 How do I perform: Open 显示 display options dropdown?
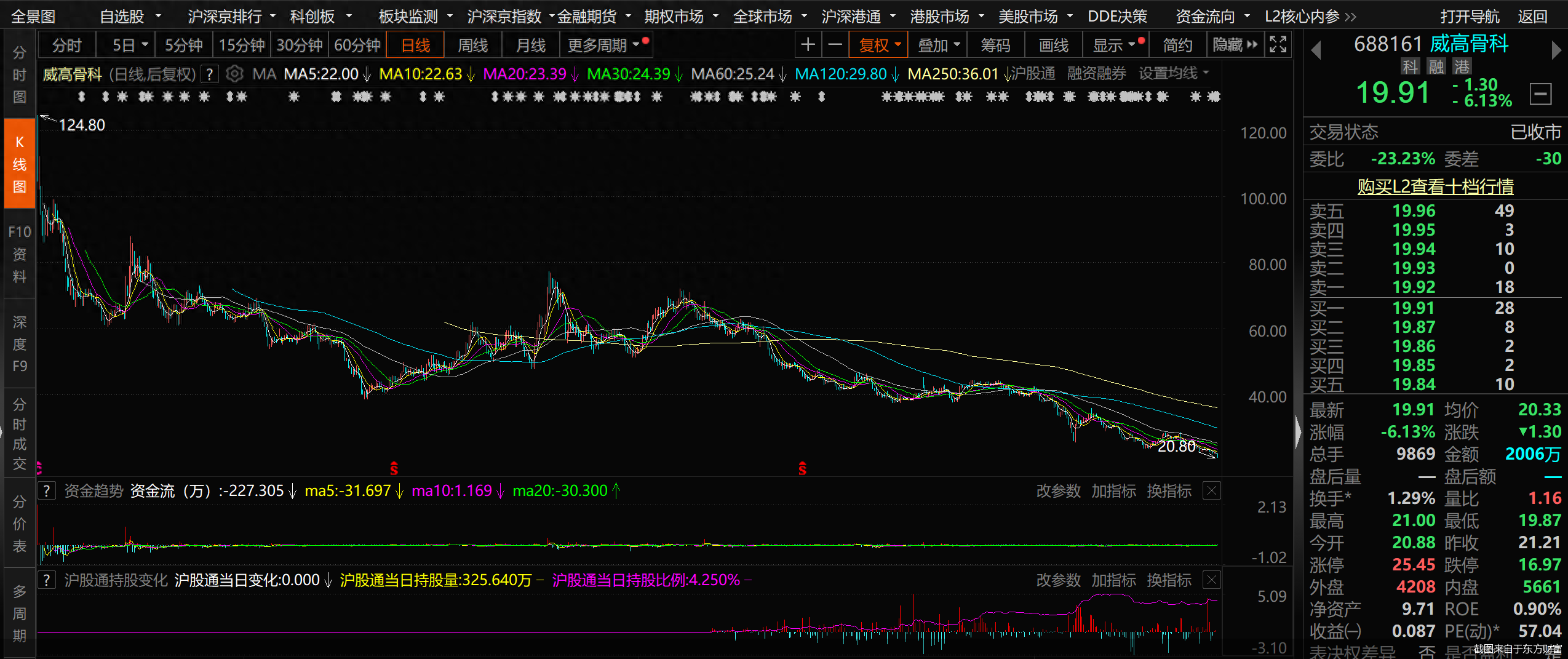point(1115,45)
